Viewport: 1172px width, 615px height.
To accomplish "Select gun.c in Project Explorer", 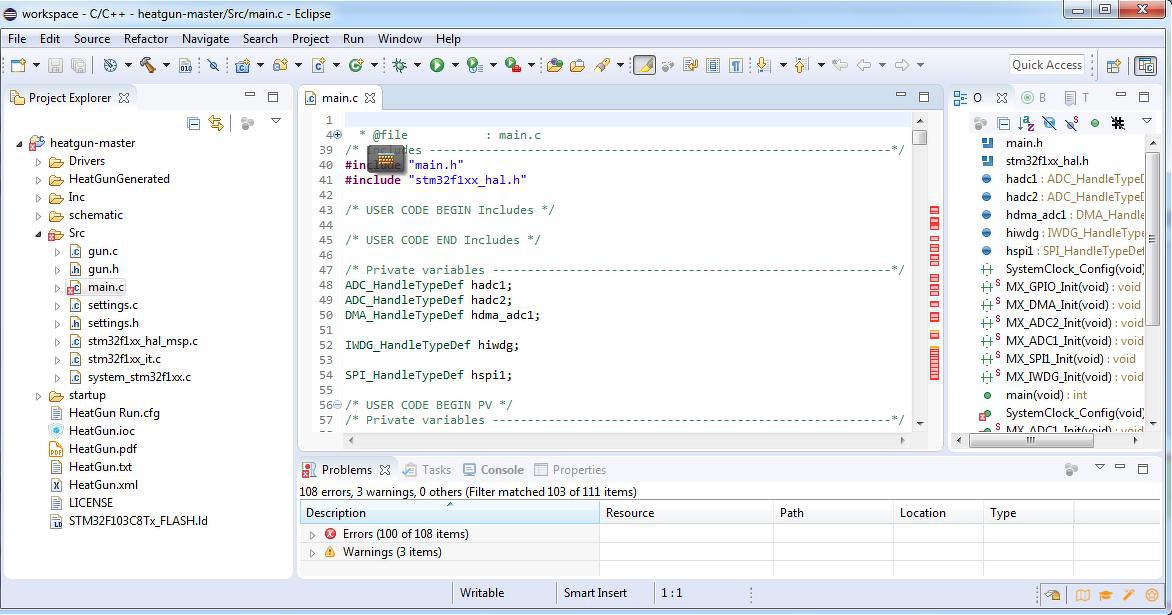I will (x=102, y=252).
